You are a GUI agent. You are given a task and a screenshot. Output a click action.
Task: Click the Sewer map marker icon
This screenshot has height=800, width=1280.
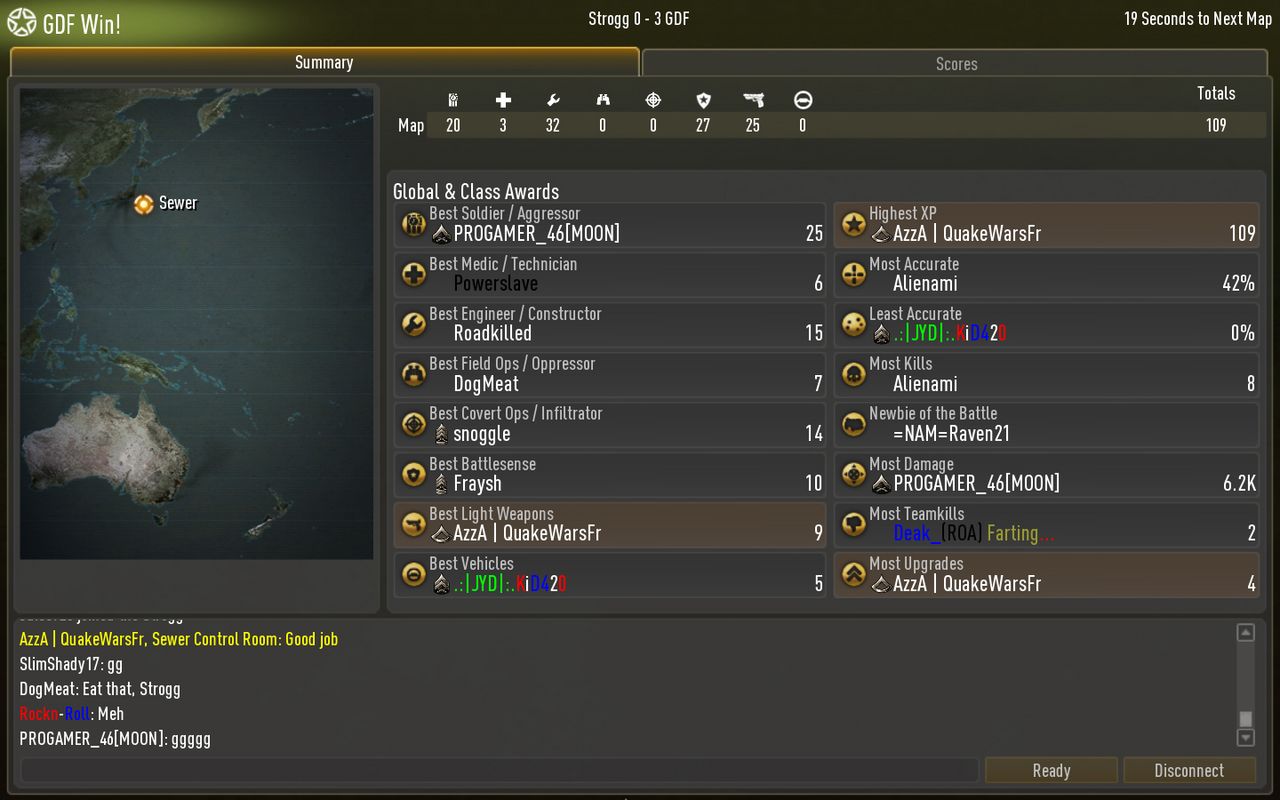coord(144,203)
